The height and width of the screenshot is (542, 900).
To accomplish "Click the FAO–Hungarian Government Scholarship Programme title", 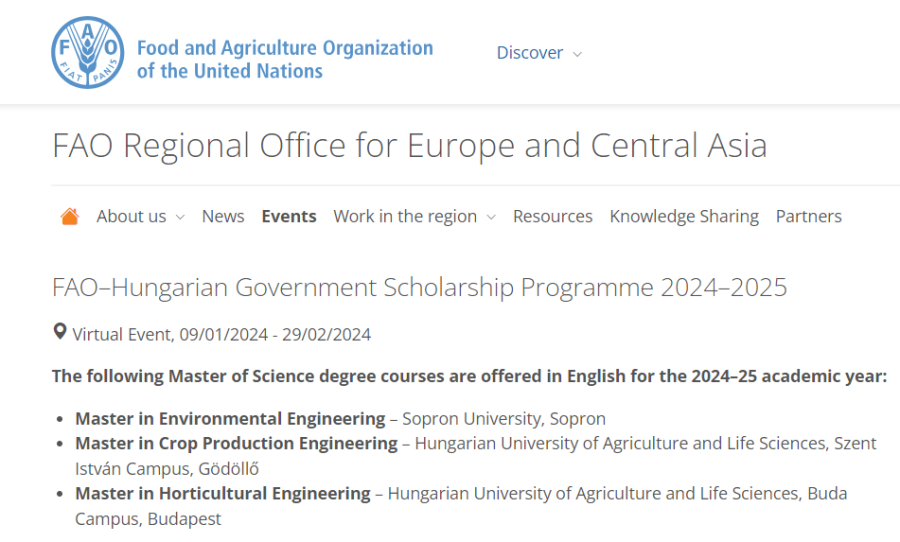I will [420, 287].
